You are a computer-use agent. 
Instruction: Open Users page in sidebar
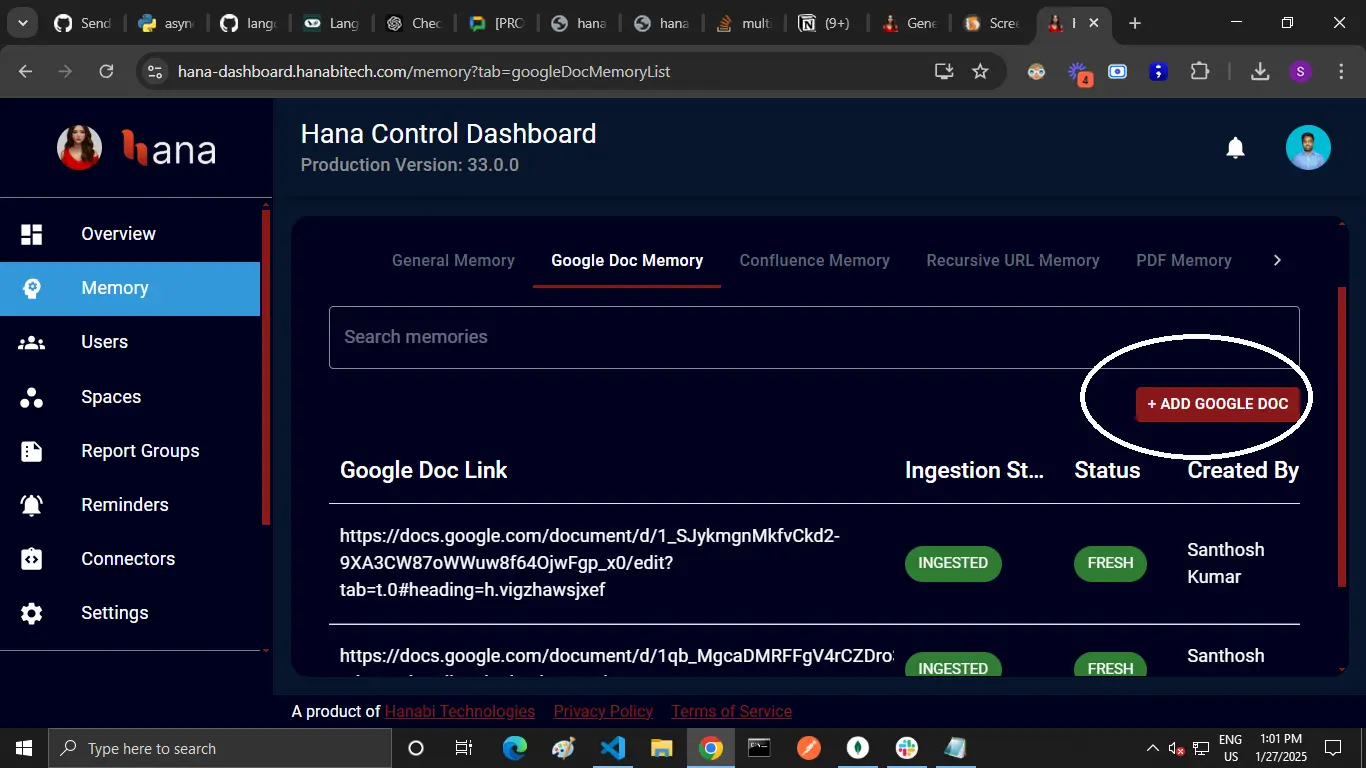130,342
